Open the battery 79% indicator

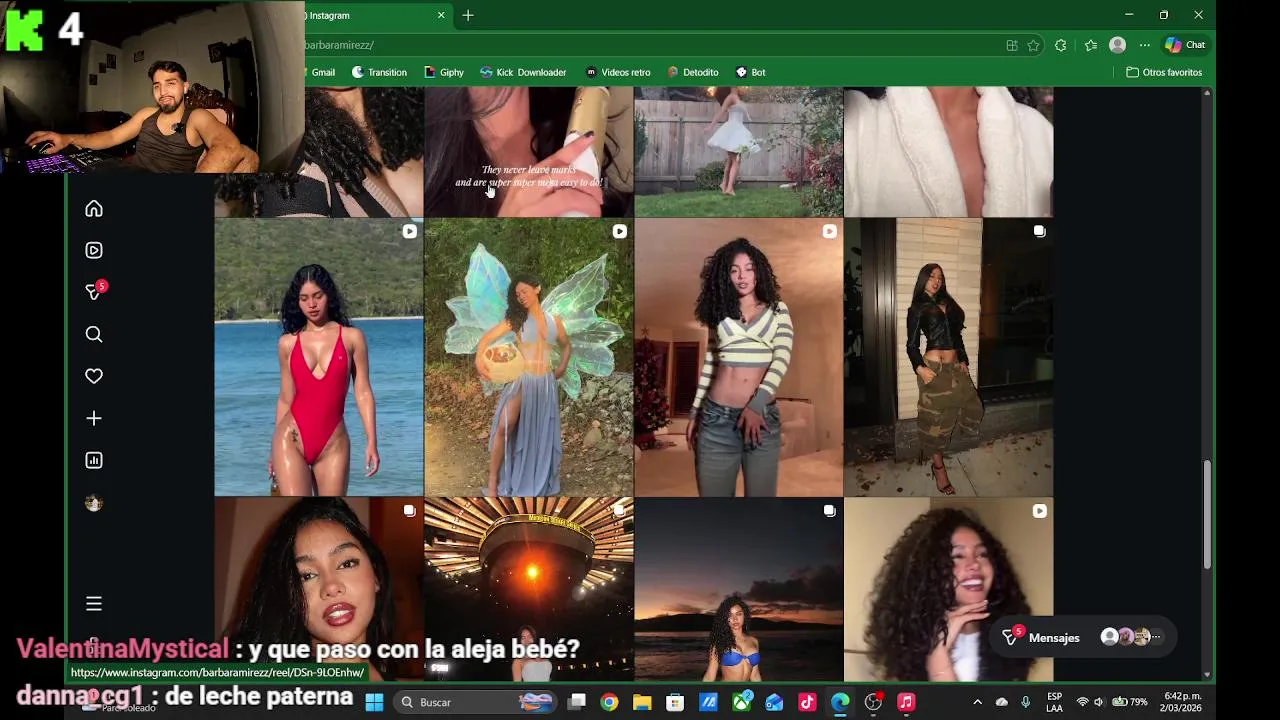[1130, 702]
